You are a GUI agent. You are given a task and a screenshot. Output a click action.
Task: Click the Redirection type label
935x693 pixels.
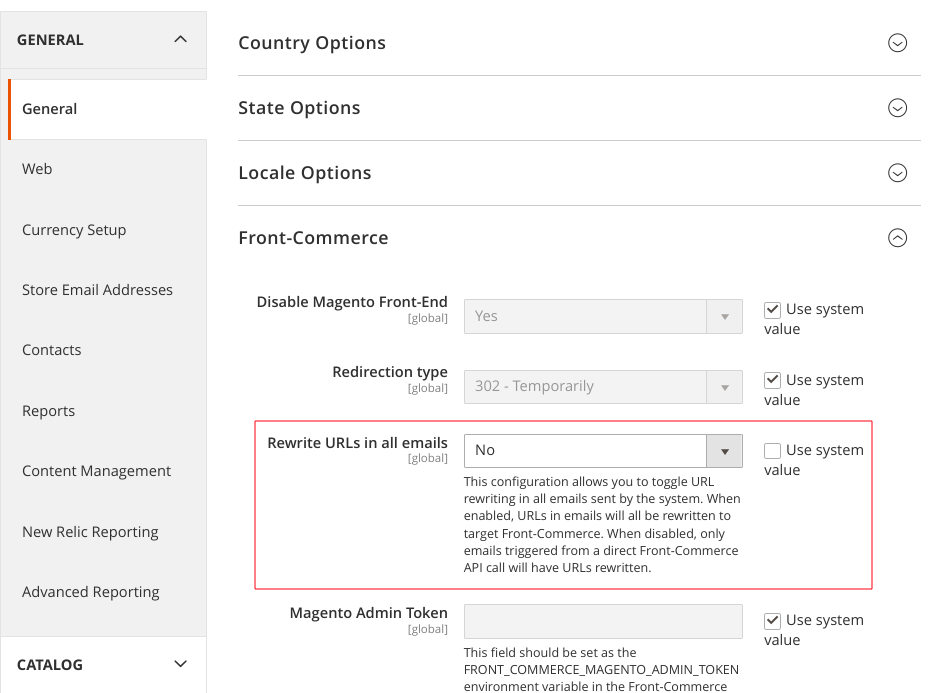coord(390,372)
